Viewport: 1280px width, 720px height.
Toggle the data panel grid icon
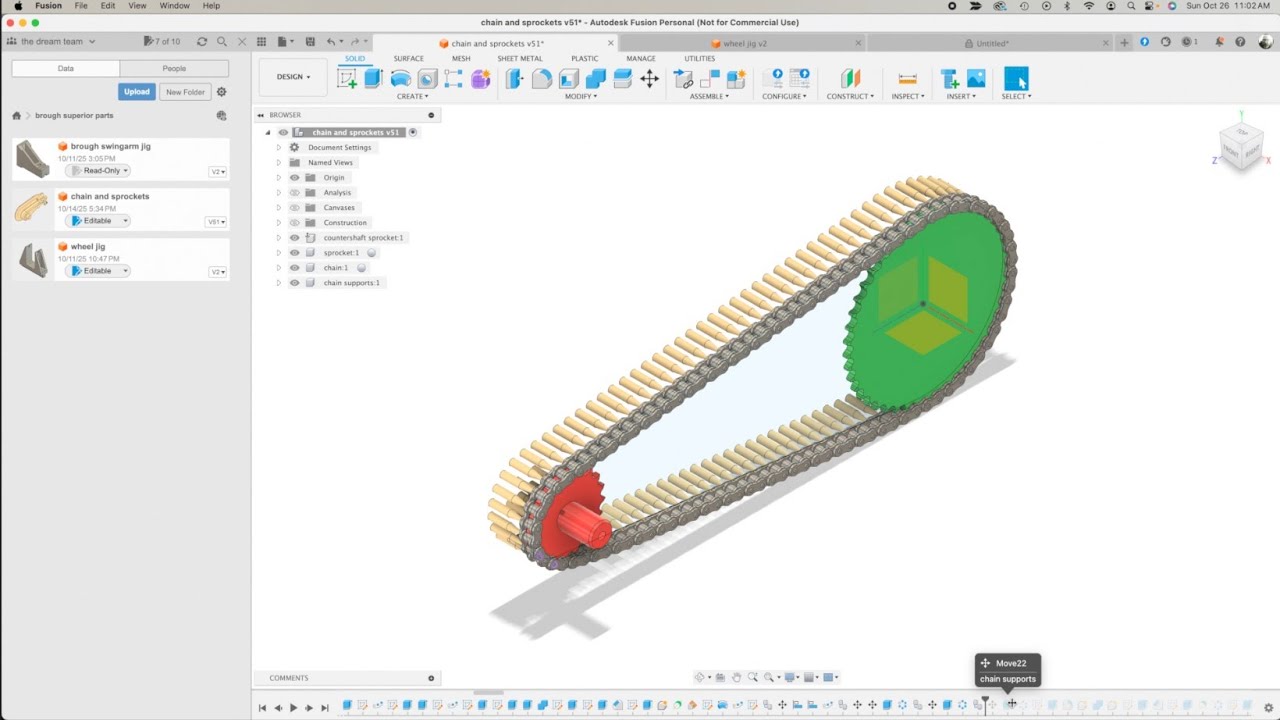pos(262,42)
